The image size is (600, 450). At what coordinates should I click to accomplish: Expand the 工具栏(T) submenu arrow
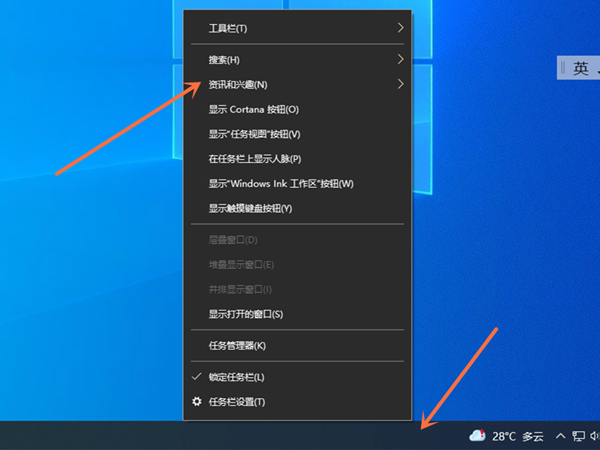tap(401, 28)
